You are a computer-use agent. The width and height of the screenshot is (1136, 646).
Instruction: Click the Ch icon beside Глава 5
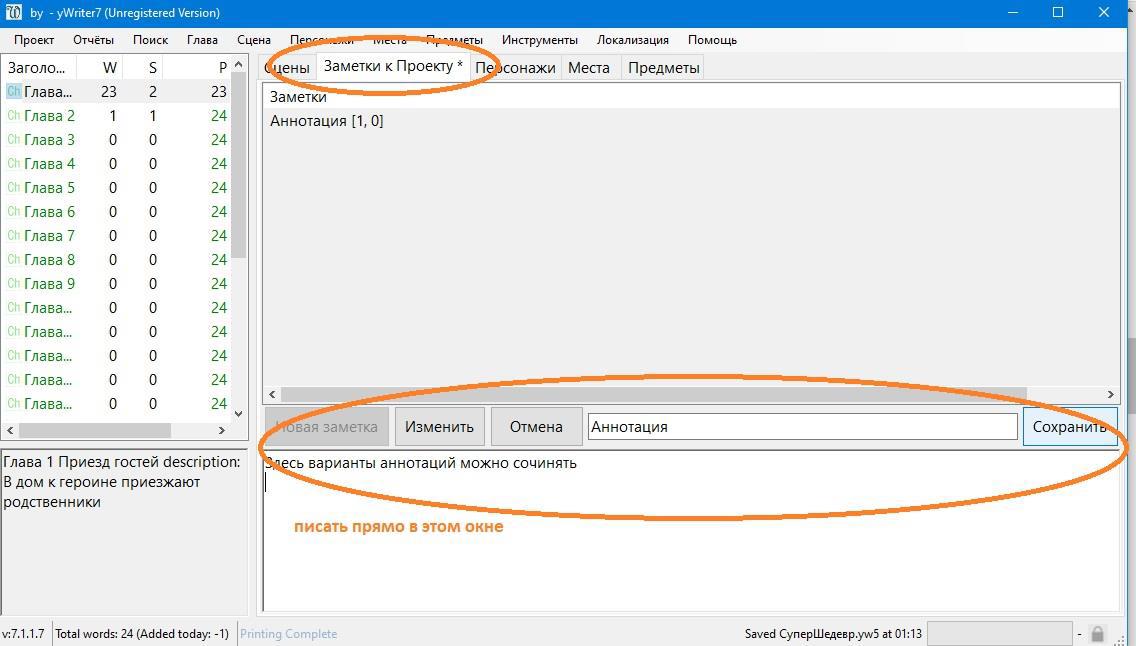[13, 188]
